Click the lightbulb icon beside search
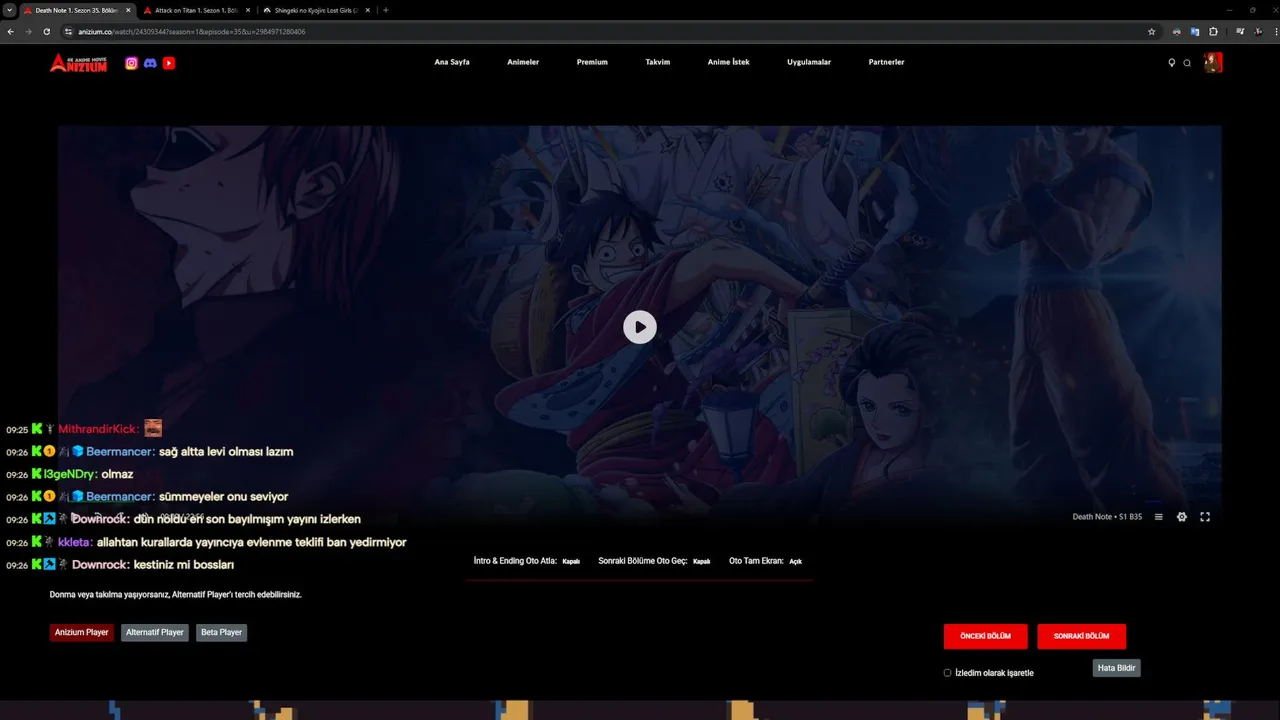The height and width of the screenshot is (720, 1280). [x=1172, y=63]
